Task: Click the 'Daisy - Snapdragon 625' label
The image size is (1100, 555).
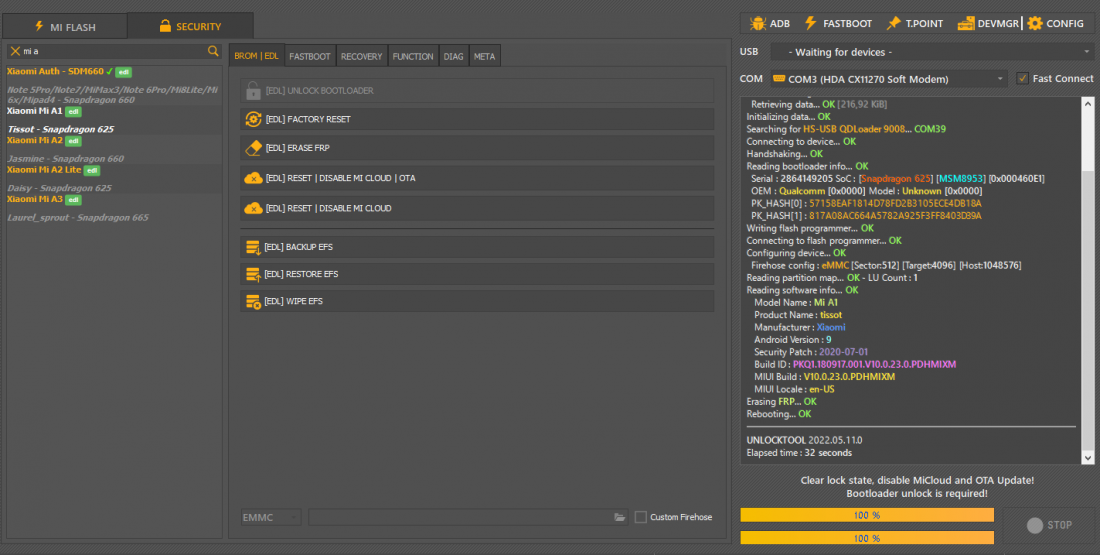Action: tap(60, 188)
